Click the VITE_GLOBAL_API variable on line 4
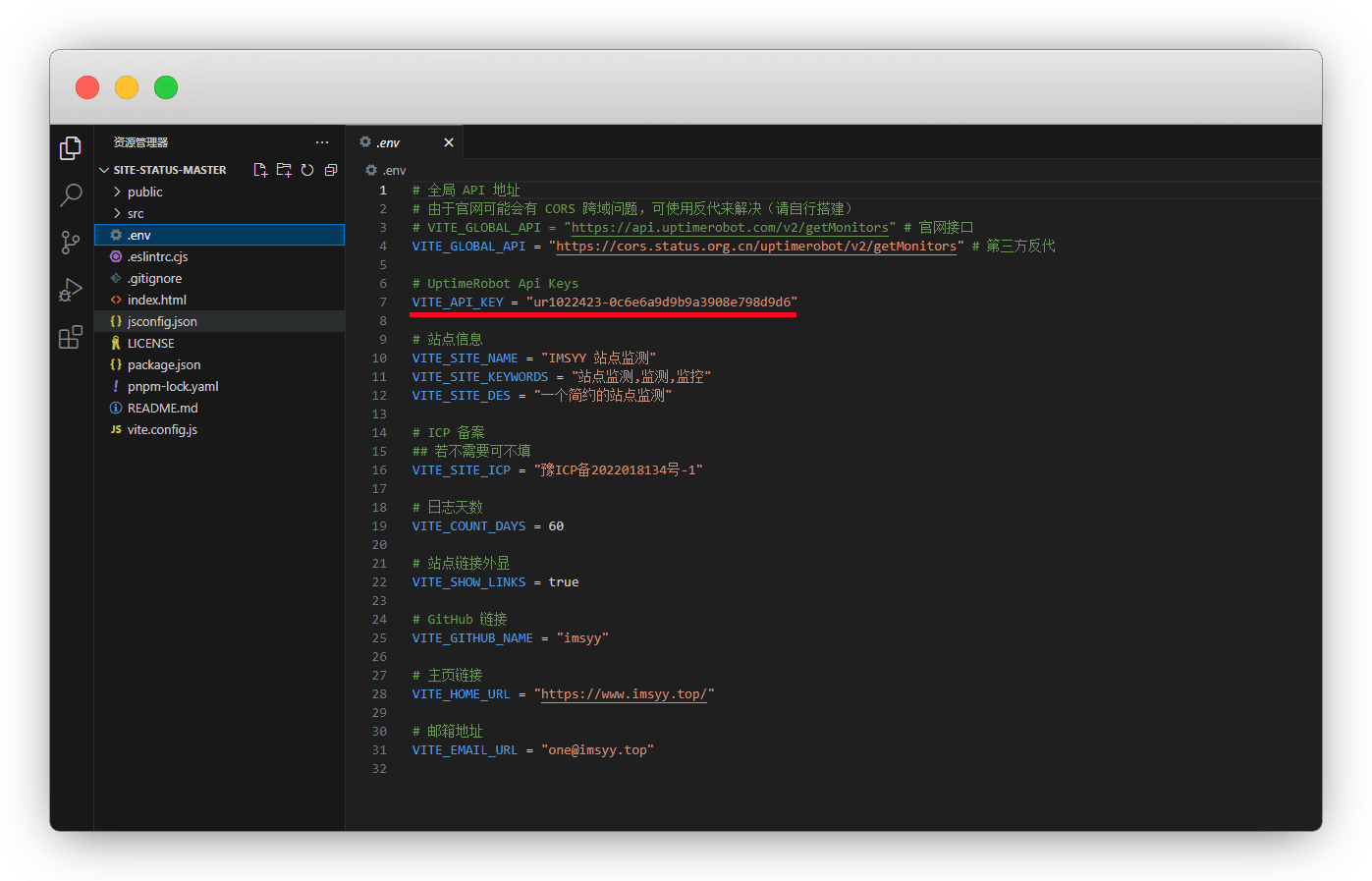The image size is (1372, 881). 468,247
